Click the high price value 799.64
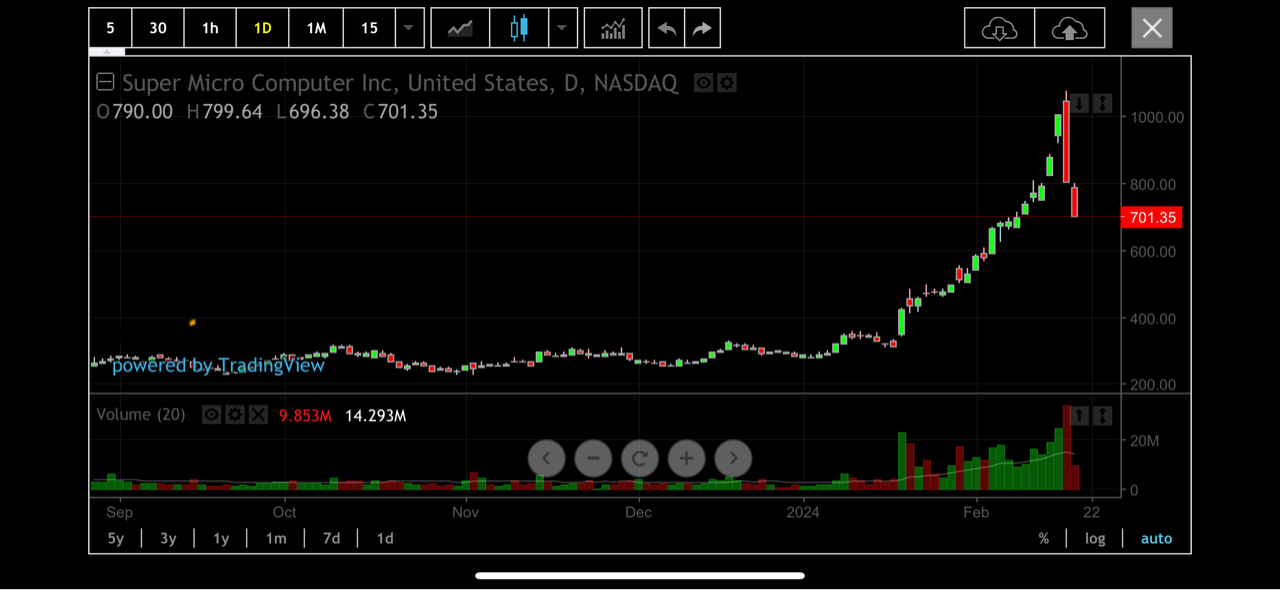1280x590 pixels. (233, 112)
